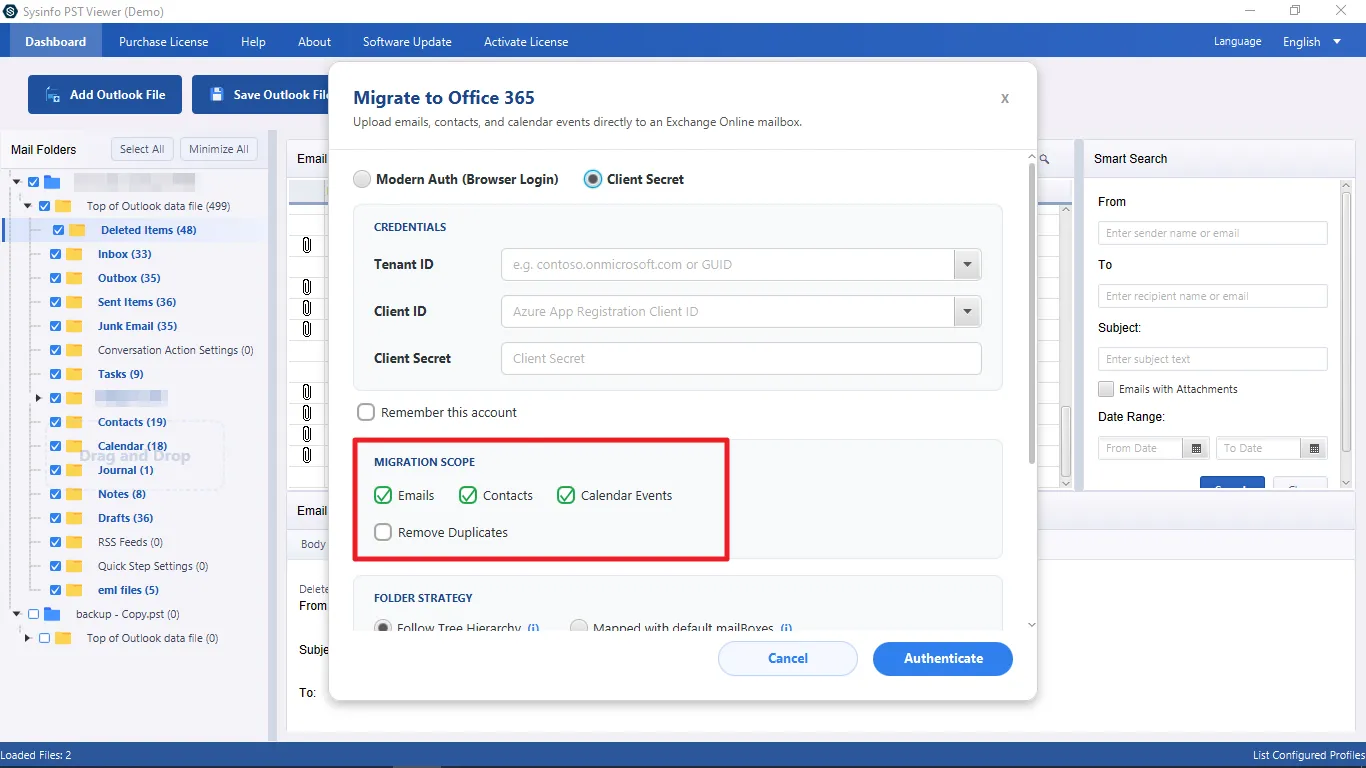Viewport: 1366px width, 768px height.
Task: Click the Minimize All button
Action: 219,149
